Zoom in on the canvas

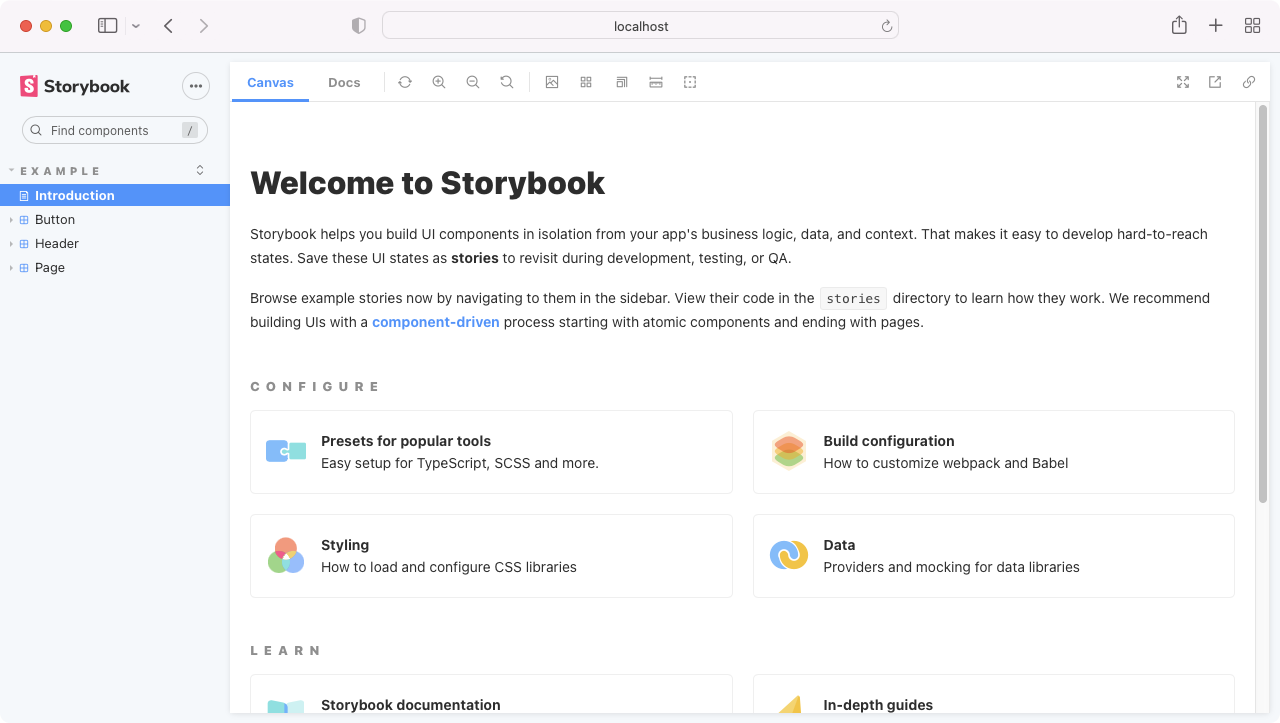(x=438, y=82)
